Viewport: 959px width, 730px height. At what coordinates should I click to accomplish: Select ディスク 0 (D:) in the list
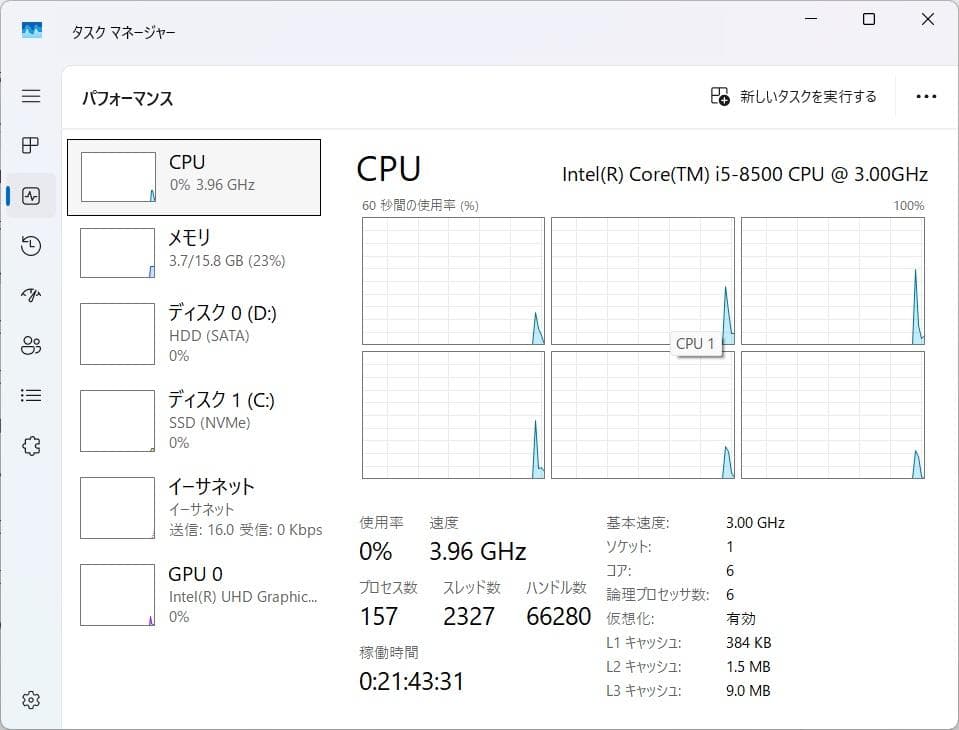[193, 334]
